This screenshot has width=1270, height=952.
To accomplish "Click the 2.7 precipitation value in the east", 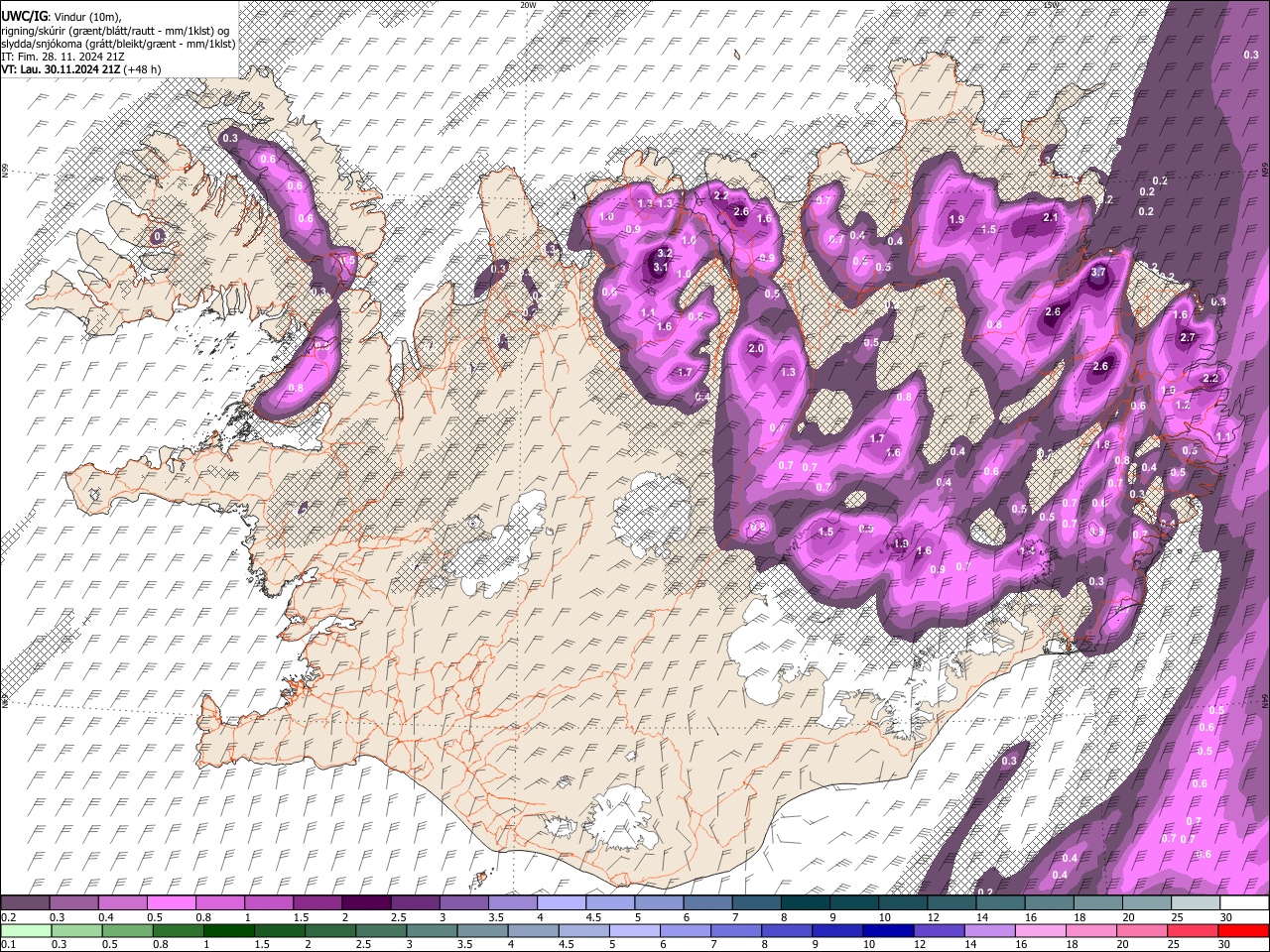I will coord(1188,337).
